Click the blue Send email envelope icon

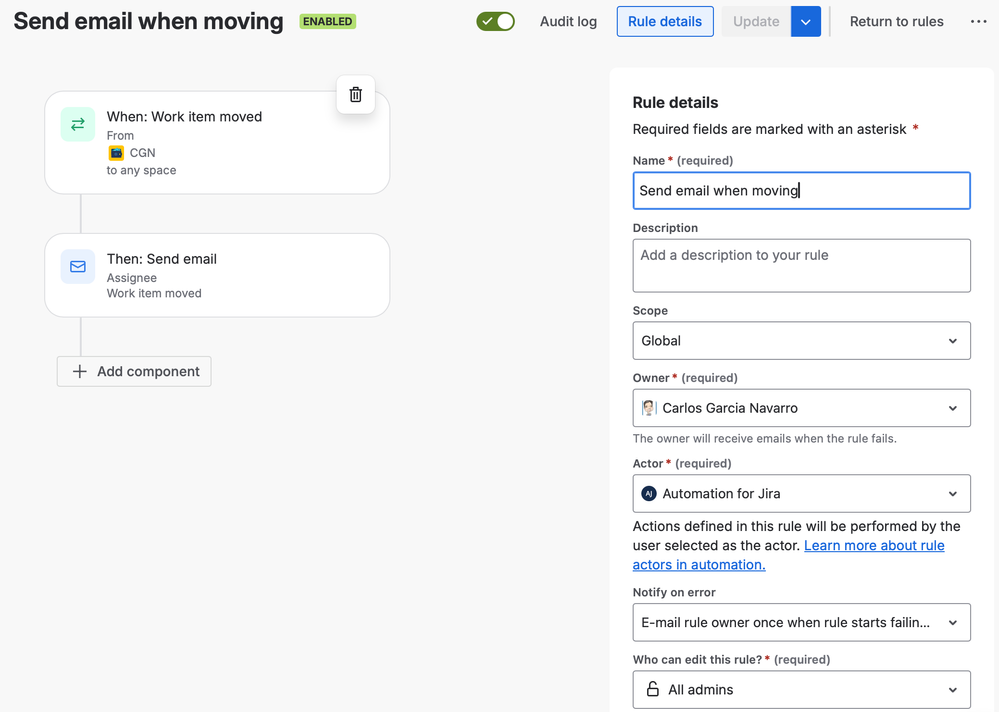pyautogui.click(x=78, y=266)
